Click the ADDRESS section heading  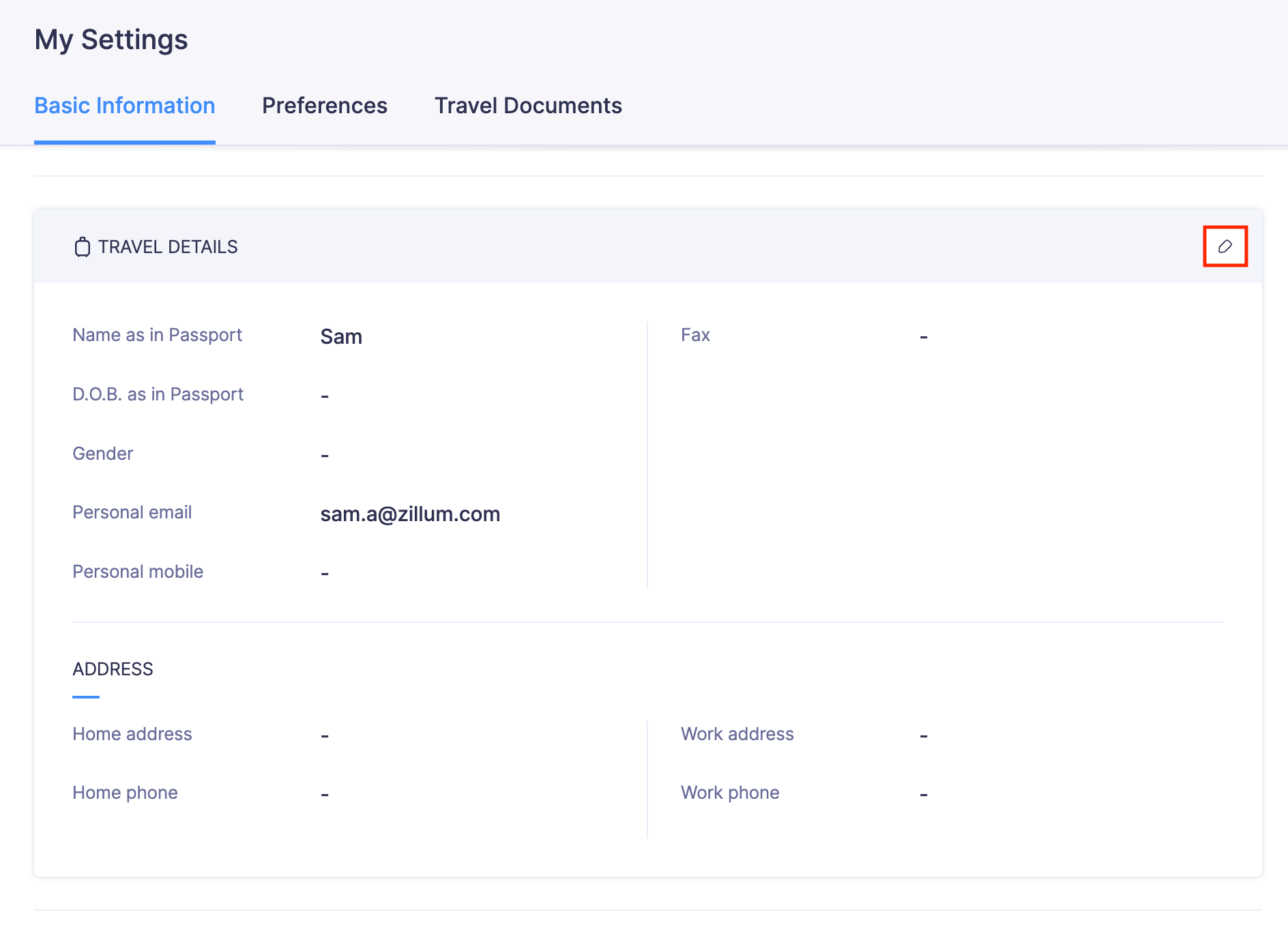point(113,669)
